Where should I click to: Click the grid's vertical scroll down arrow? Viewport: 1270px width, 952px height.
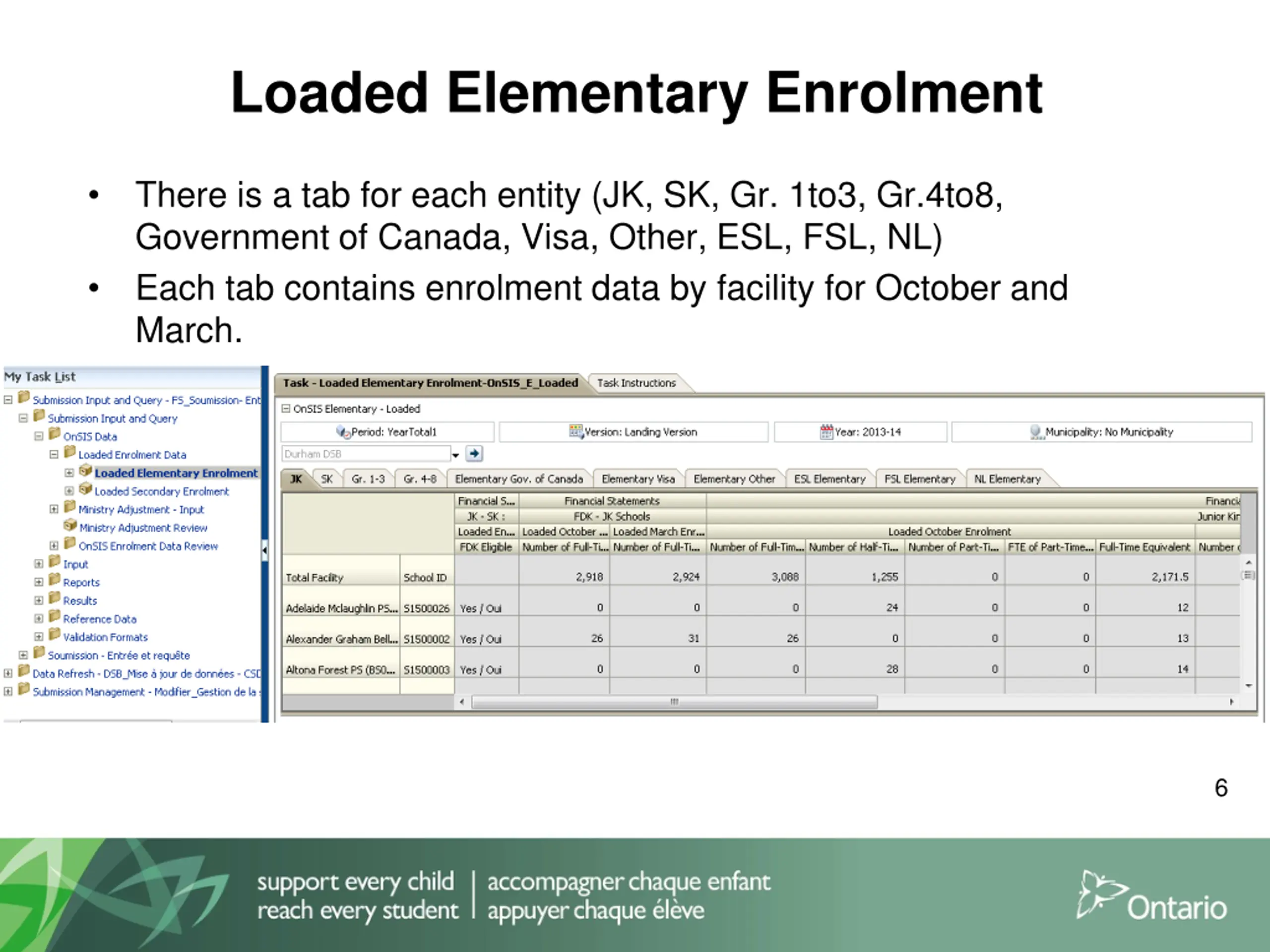coord(1248,686)
